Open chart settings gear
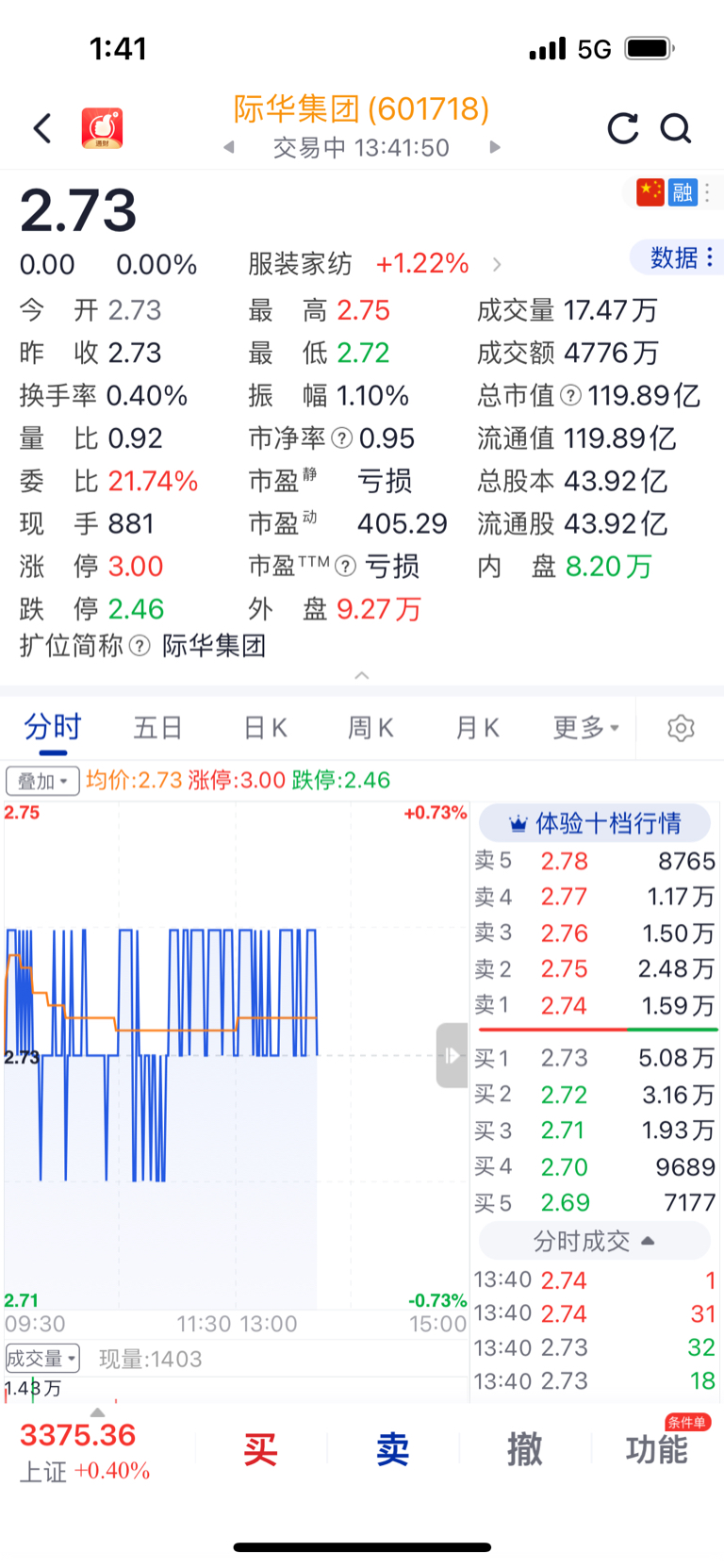This screenshot has width=724, height=1568. [x=681, y=728]
